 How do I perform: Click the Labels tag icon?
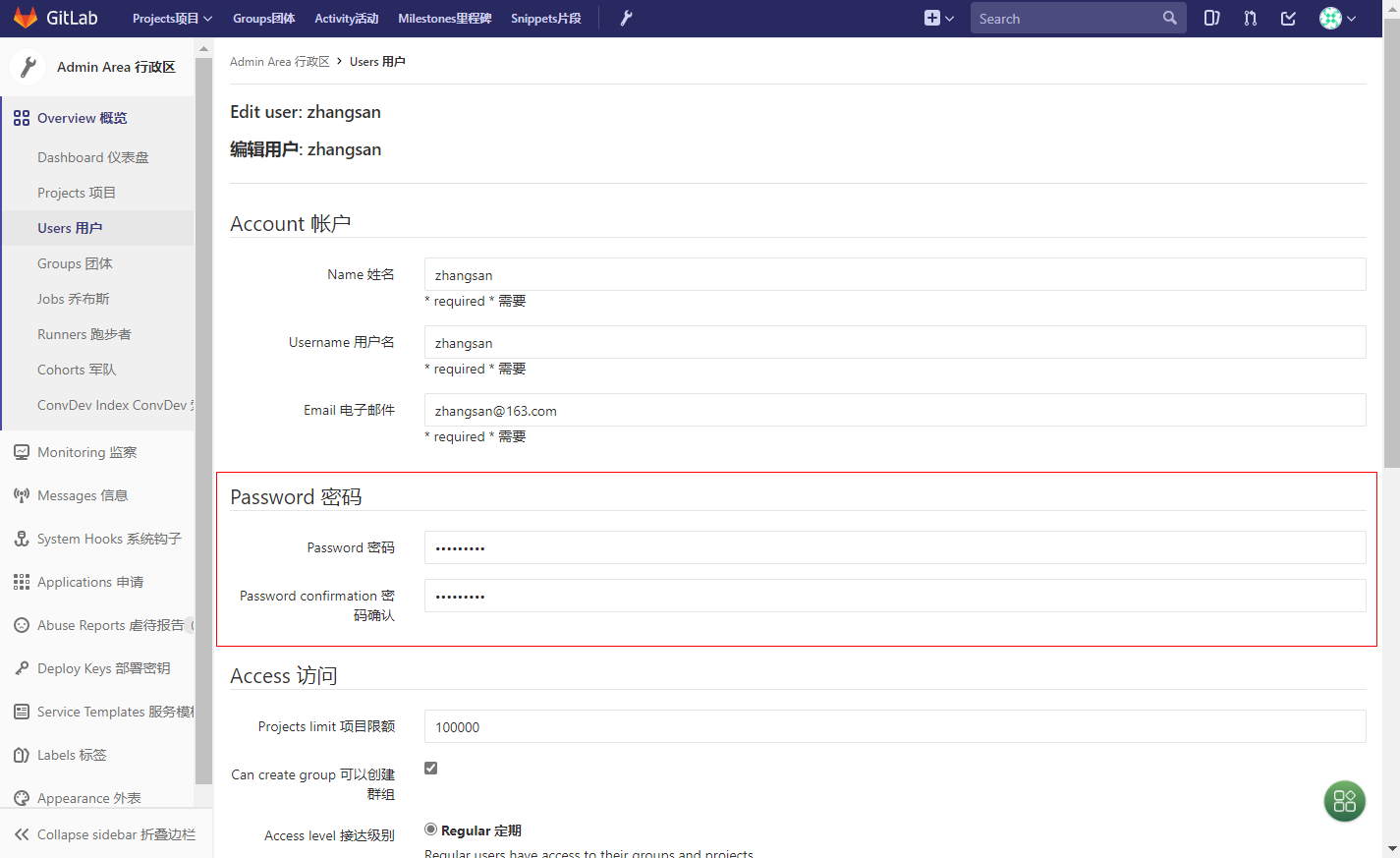click(22, 755)
